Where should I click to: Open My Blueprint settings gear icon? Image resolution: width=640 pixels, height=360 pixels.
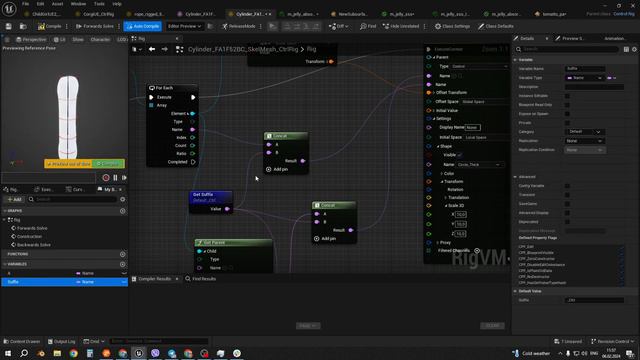click(x=122, y=199)
